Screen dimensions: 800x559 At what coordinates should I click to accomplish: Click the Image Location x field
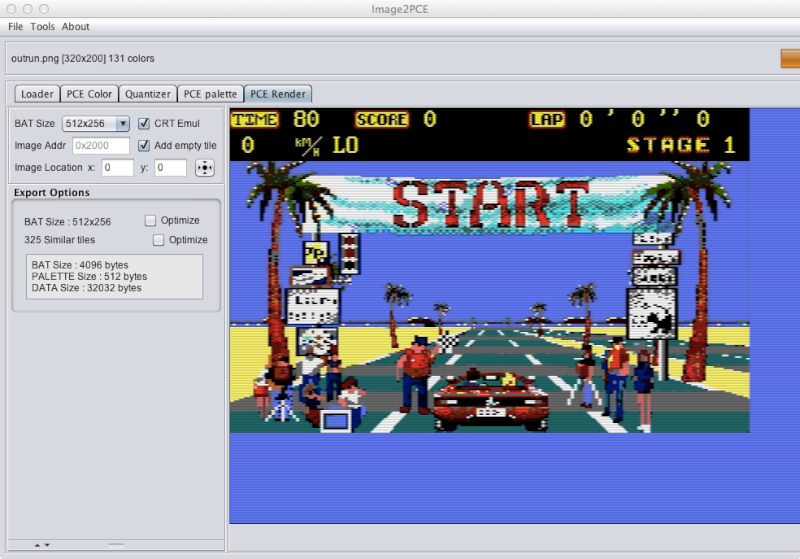[x=117, y=167]
